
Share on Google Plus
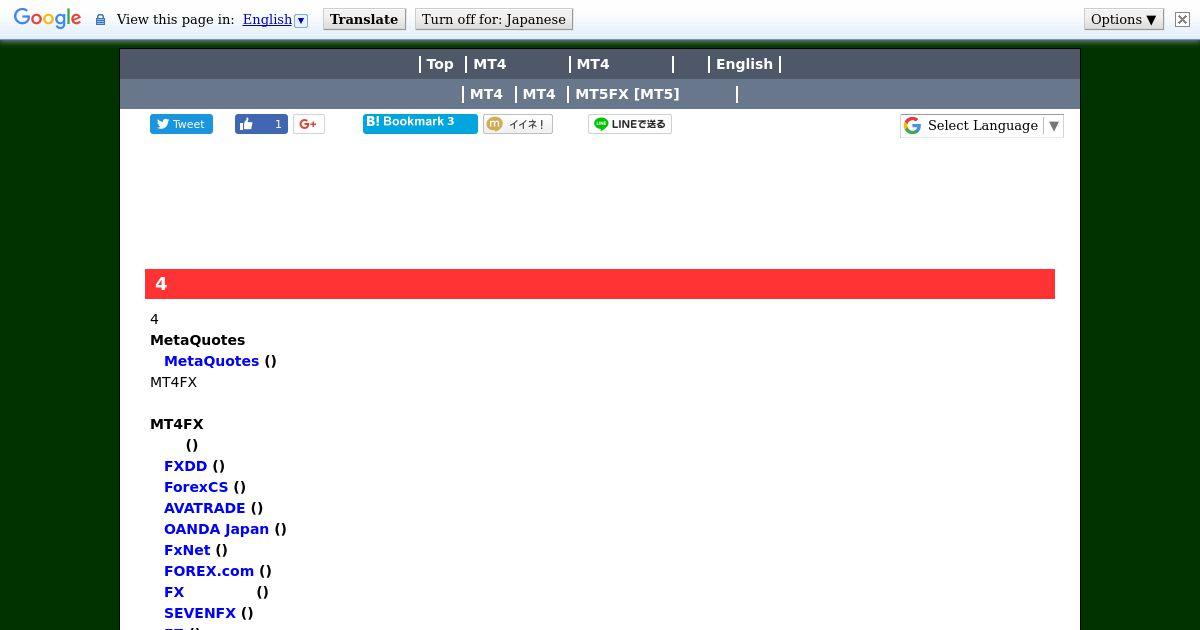coord(308,124)
